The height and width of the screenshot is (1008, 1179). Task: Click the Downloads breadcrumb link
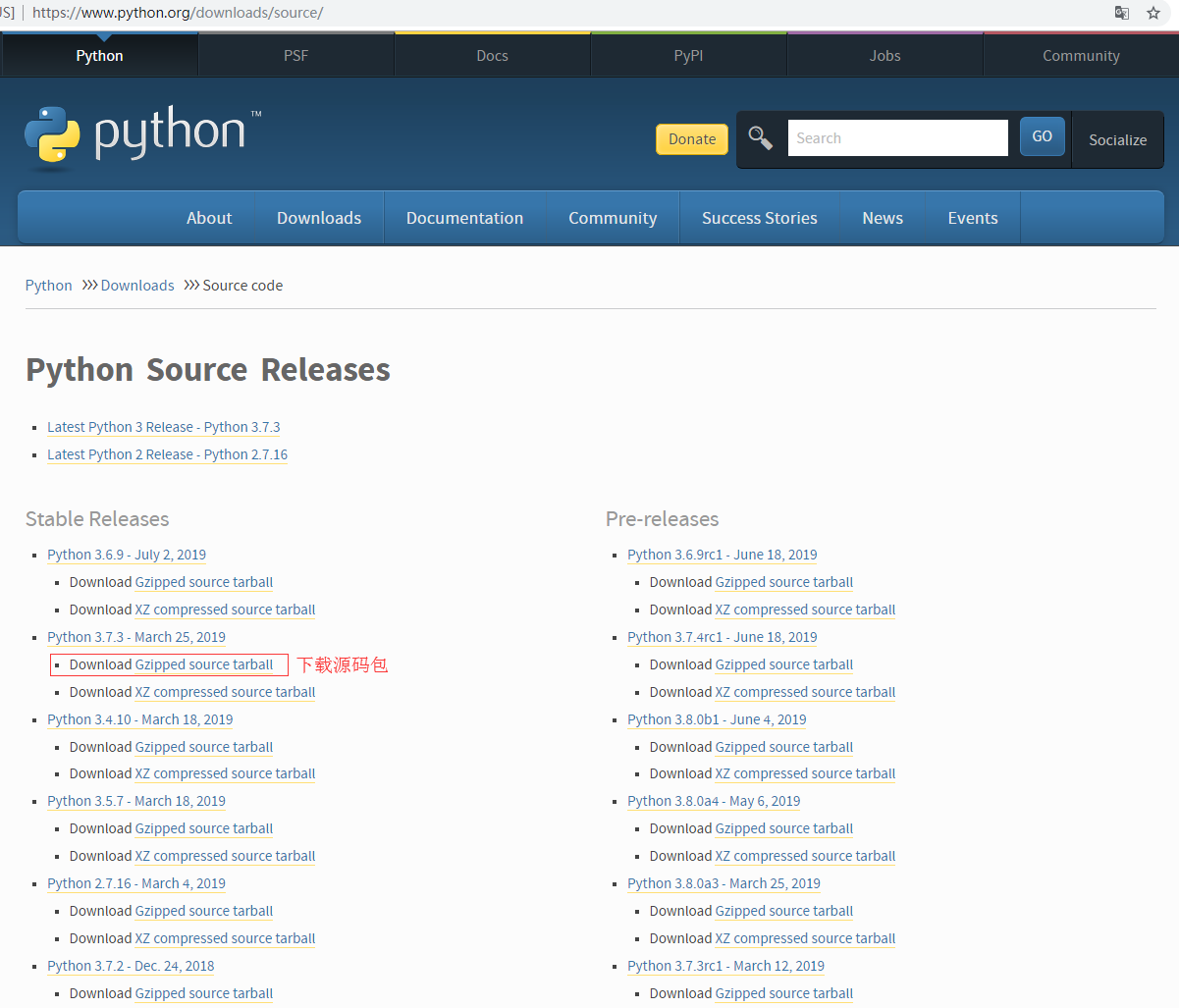pyautogui.click(x=137, y=286)
